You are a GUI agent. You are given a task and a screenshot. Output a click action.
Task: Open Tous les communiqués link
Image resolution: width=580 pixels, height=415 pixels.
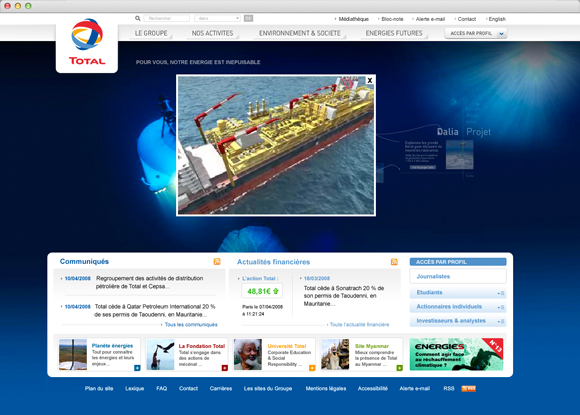coord(191,324)
